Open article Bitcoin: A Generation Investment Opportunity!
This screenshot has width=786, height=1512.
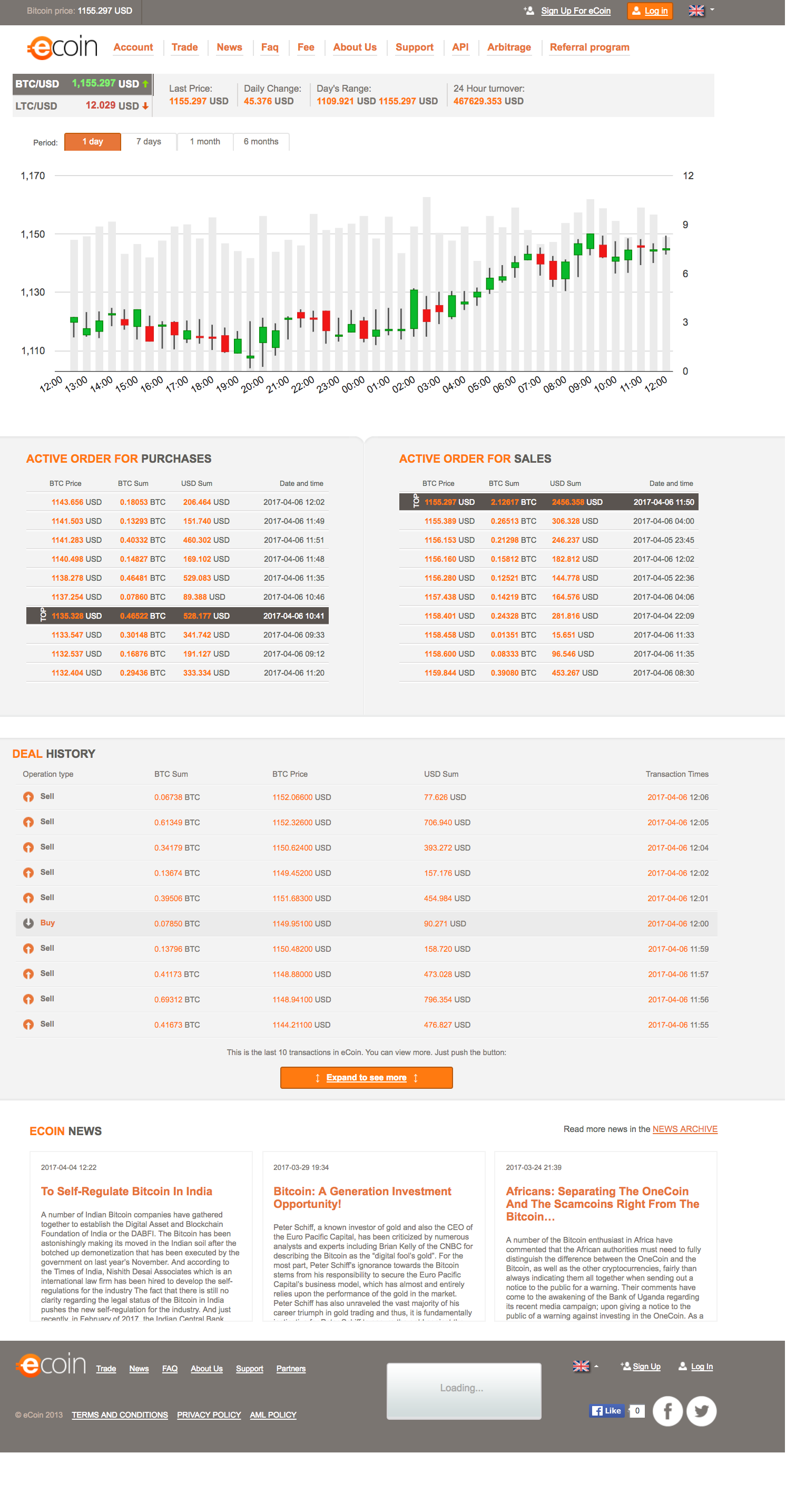[362, 1197]
